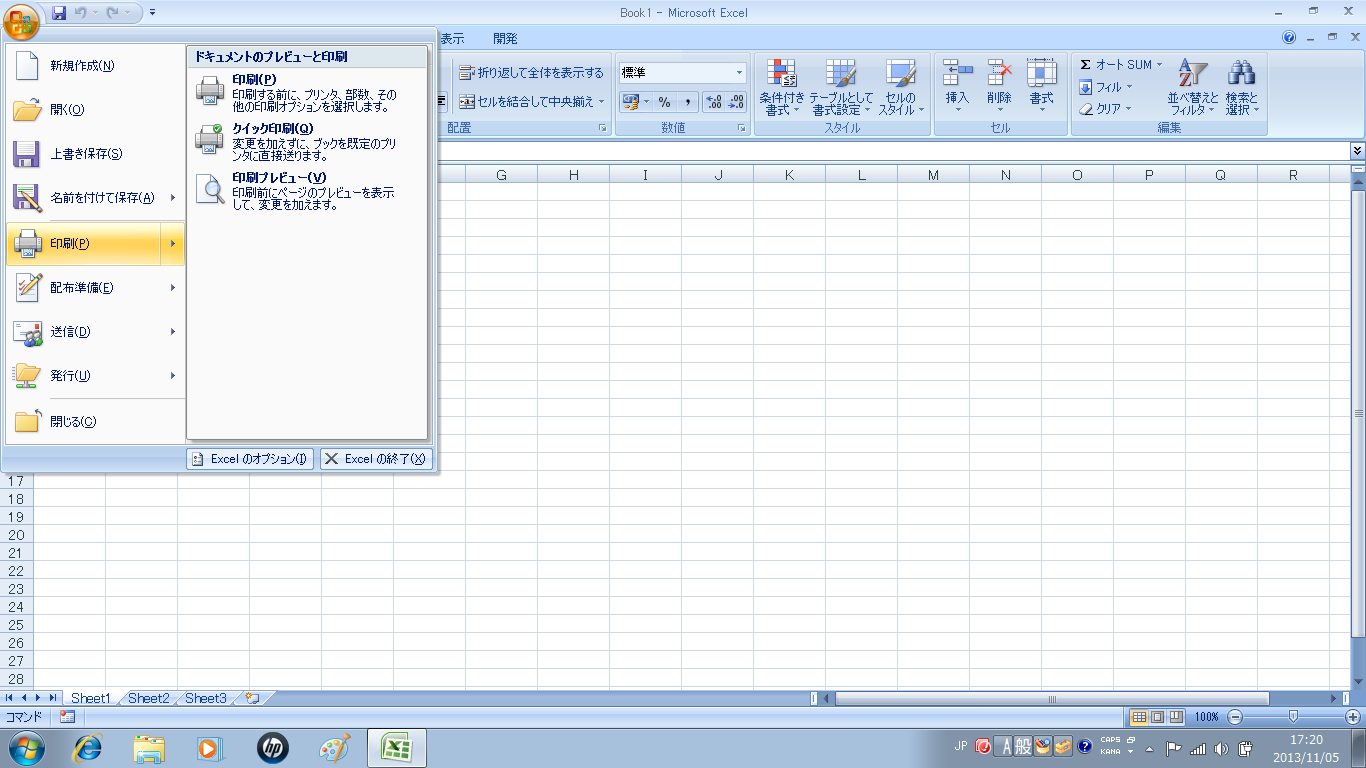Open Excel from the Windows taskbar
Viewport: 1366px width, 768px height.
click(x=397, y=748)
